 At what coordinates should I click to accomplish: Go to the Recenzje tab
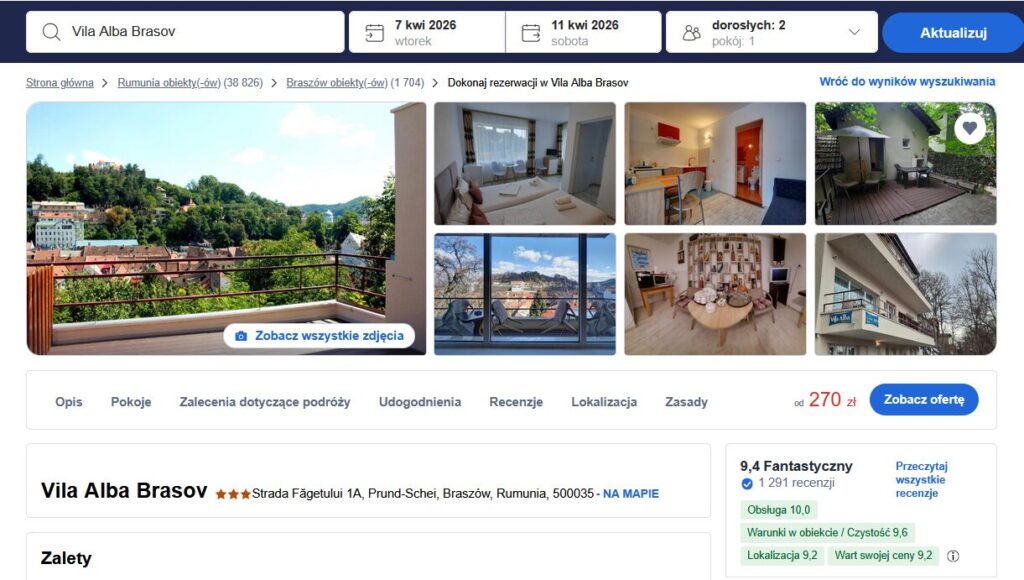[x=516, y=402]
